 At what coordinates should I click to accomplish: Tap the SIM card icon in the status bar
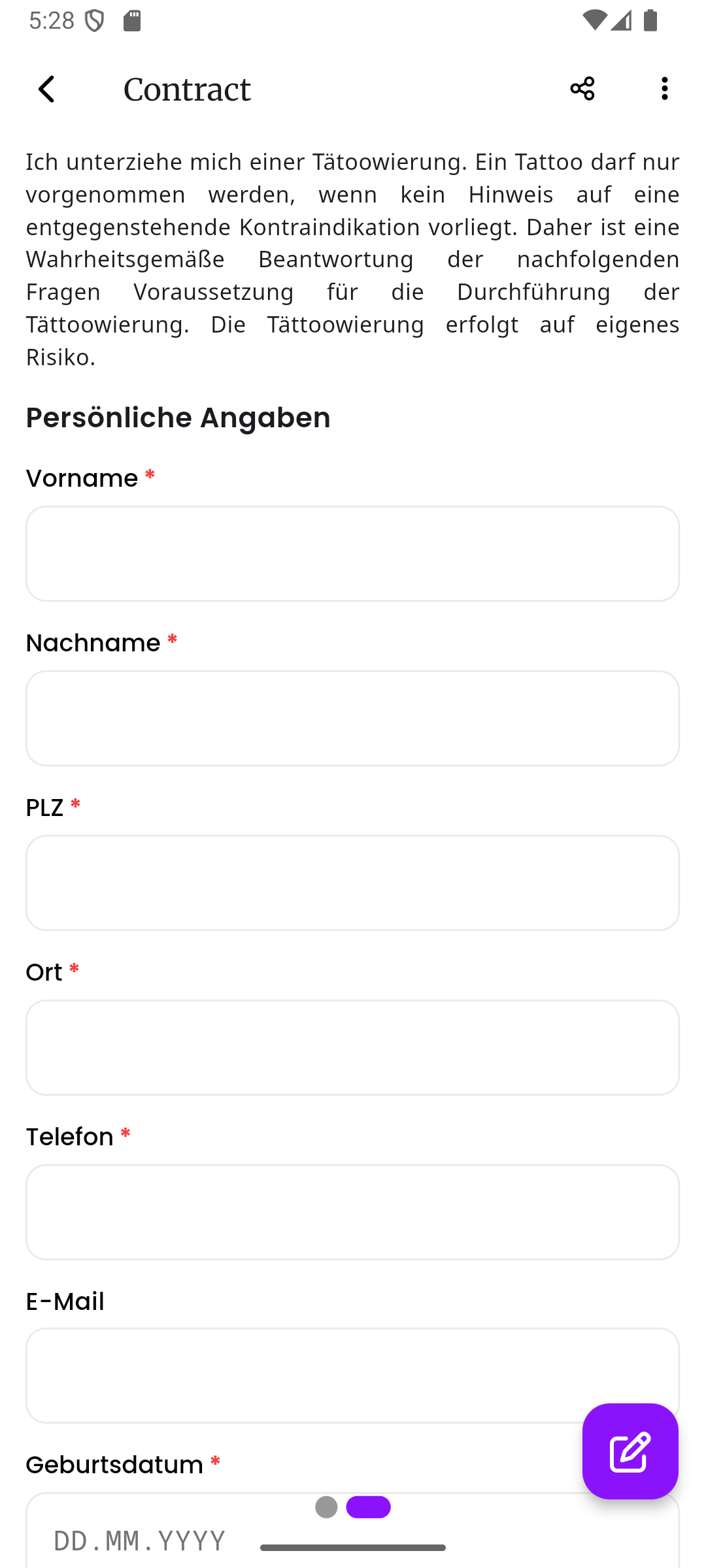point(132,22)
